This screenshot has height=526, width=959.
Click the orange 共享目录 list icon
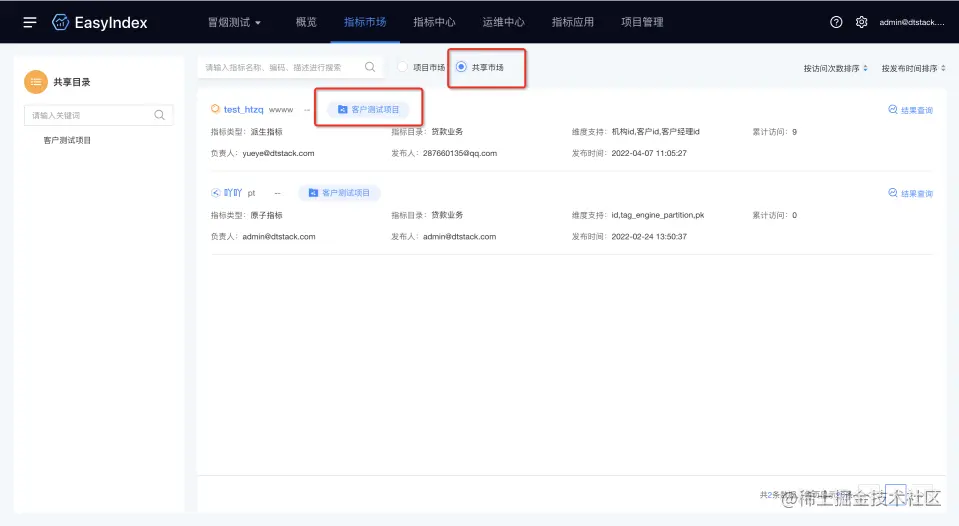point(35,82)
